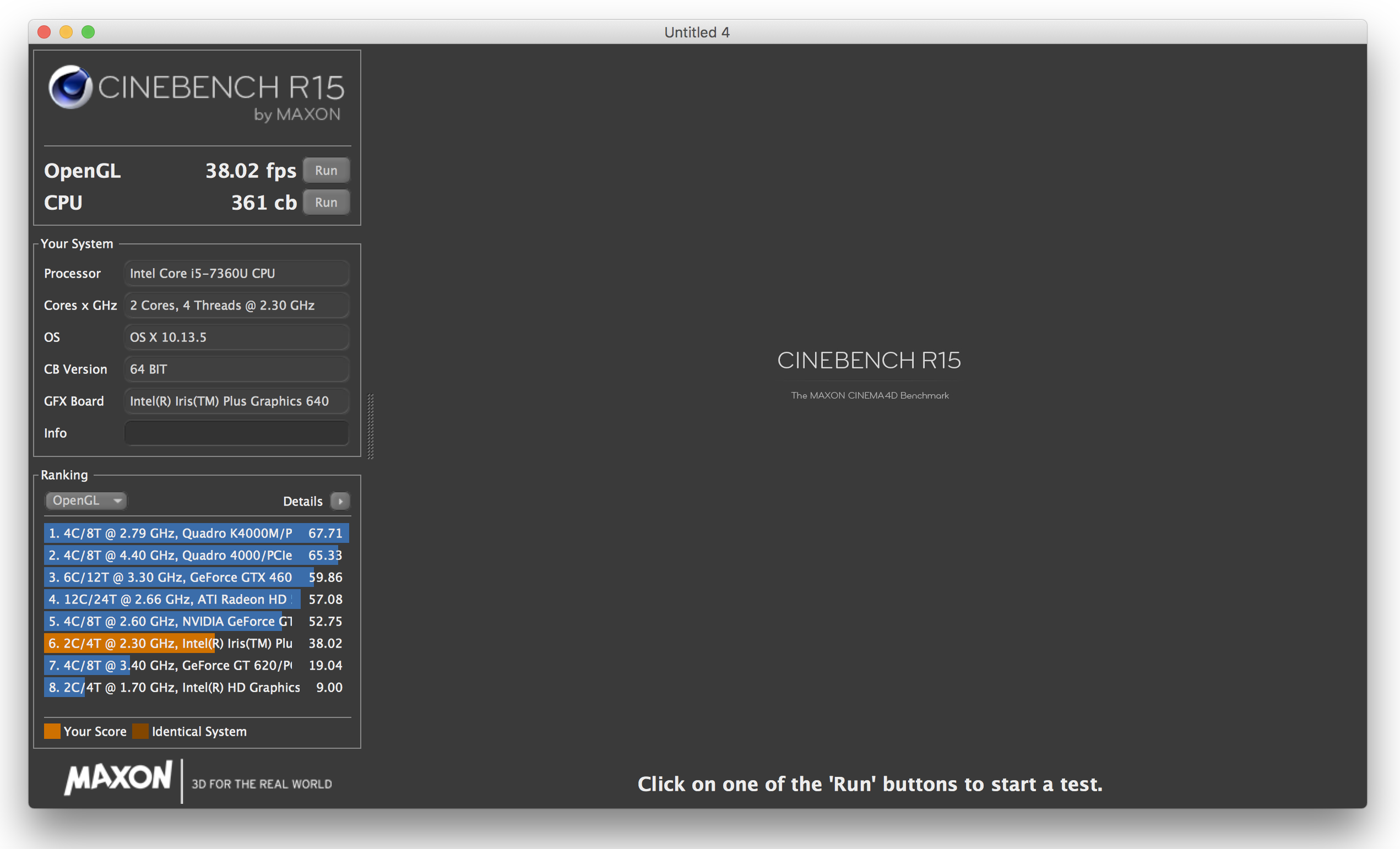Click into the Info input field
The image size is (1400, 849).
(x=236, y=433)
